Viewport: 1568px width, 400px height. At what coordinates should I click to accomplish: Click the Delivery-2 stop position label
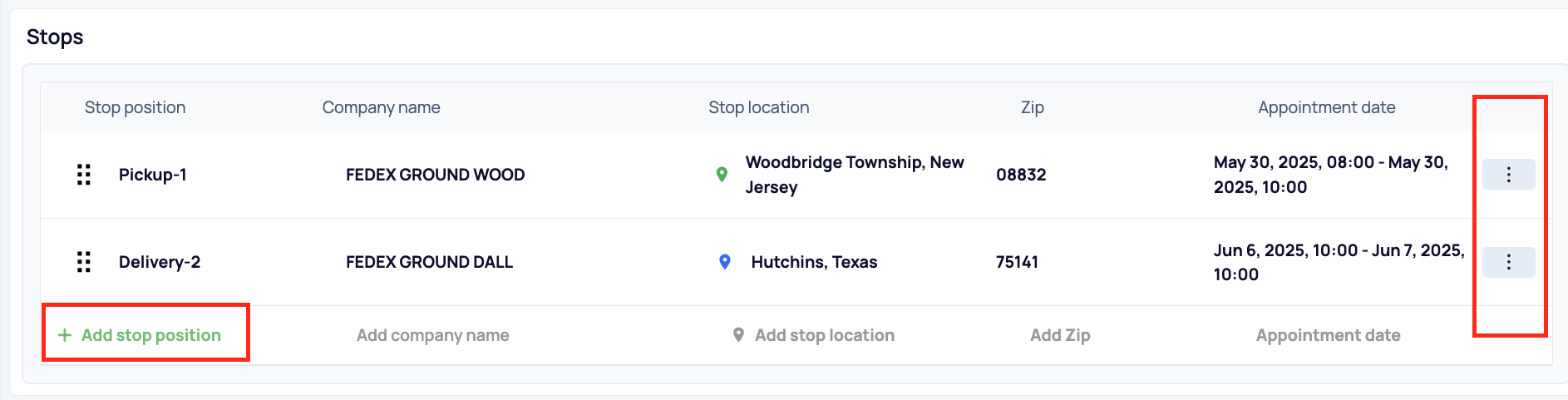[x=160, y=262]
